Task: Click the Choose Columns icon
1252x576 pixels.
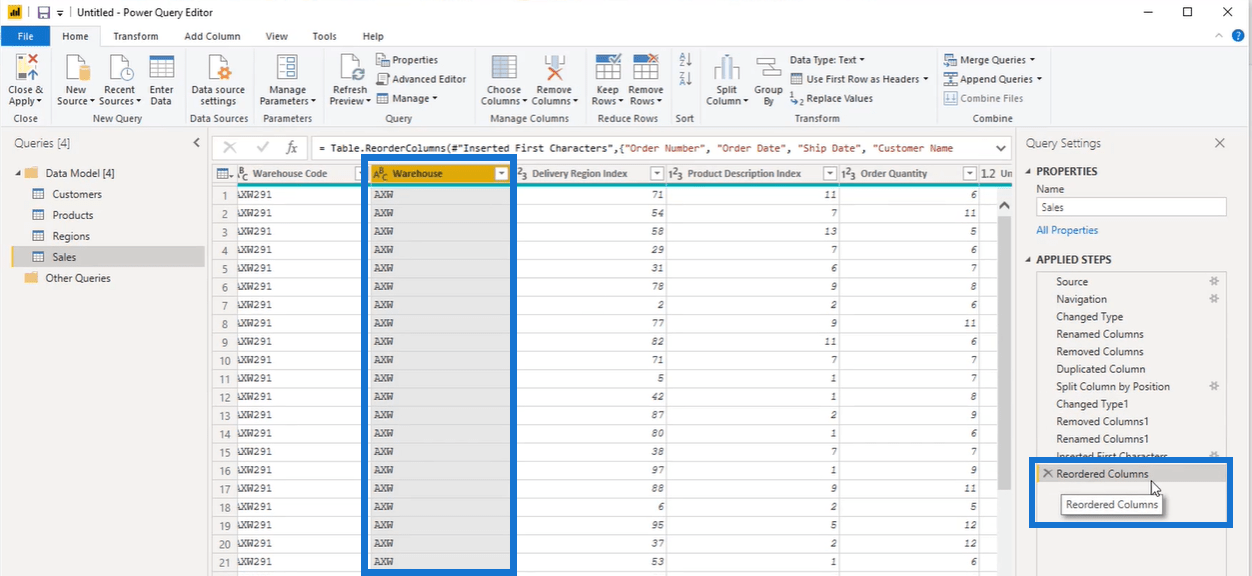Action: tap(504, 68)
